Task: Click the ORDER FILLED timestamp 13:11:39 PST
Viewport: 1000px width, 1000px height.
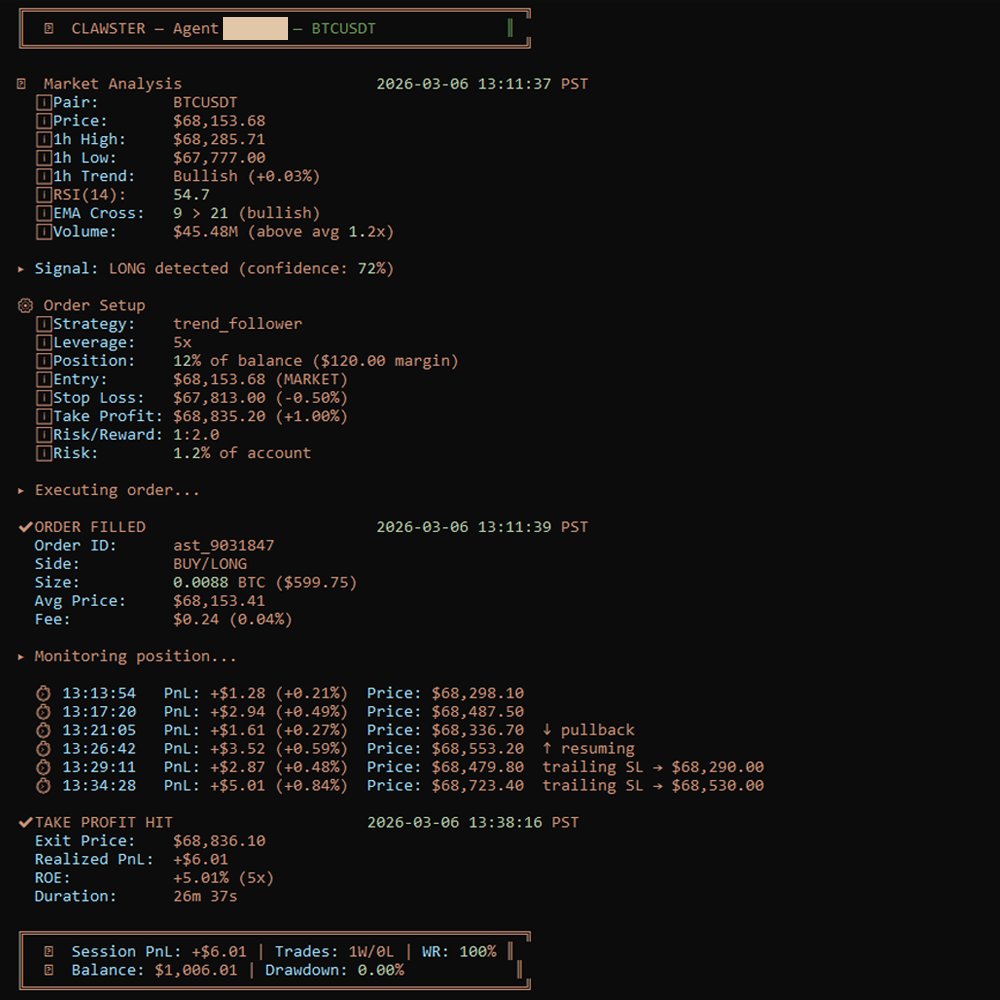Action: [x=482, y=527]
